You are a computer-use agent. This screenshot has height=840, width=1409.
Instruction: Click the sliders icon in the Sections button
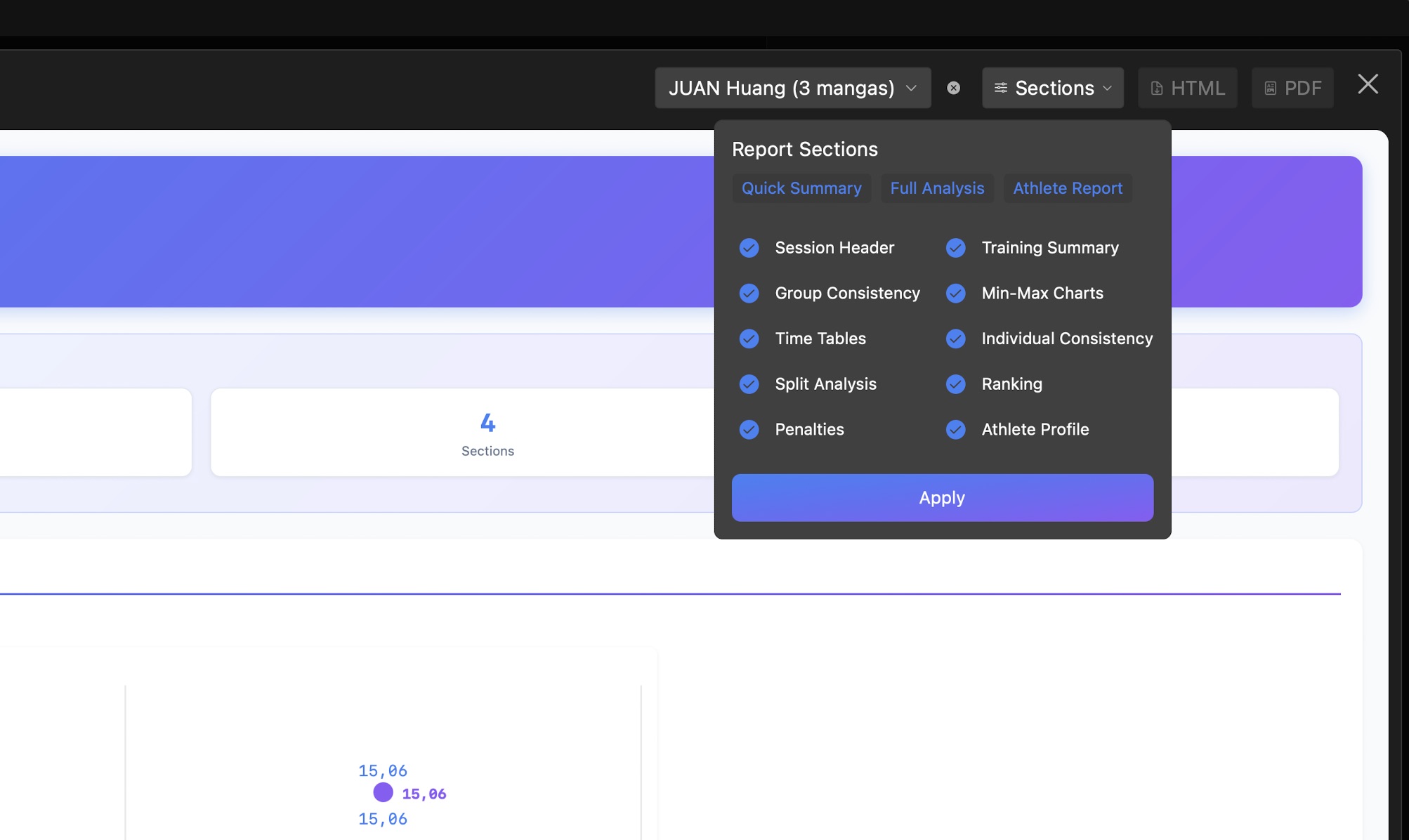(1001, 88)
